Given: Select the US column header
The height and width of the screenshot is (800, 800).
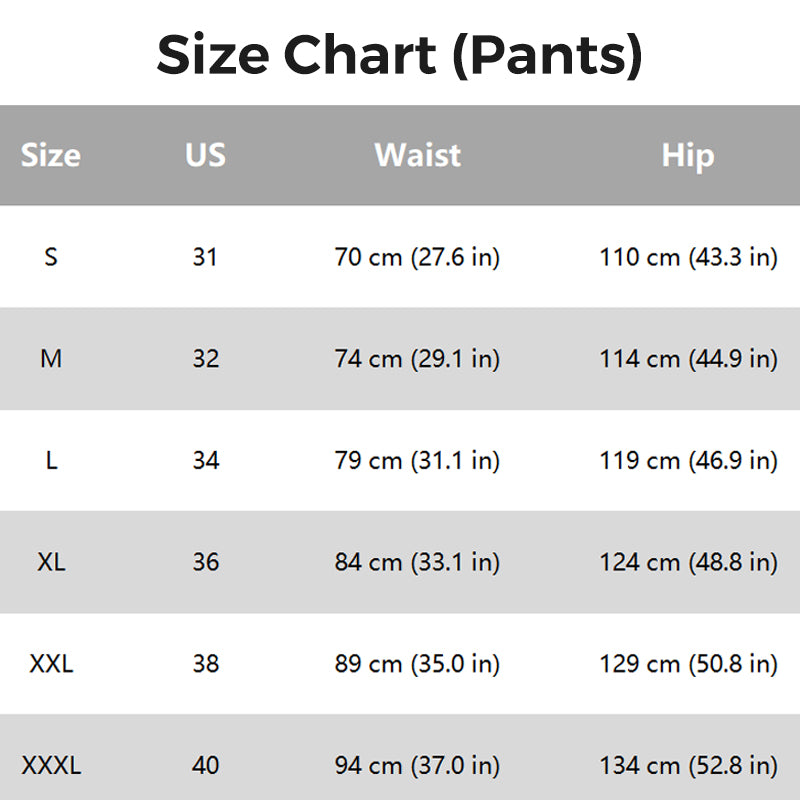Looking at the screenshot, I should point(205,155).
